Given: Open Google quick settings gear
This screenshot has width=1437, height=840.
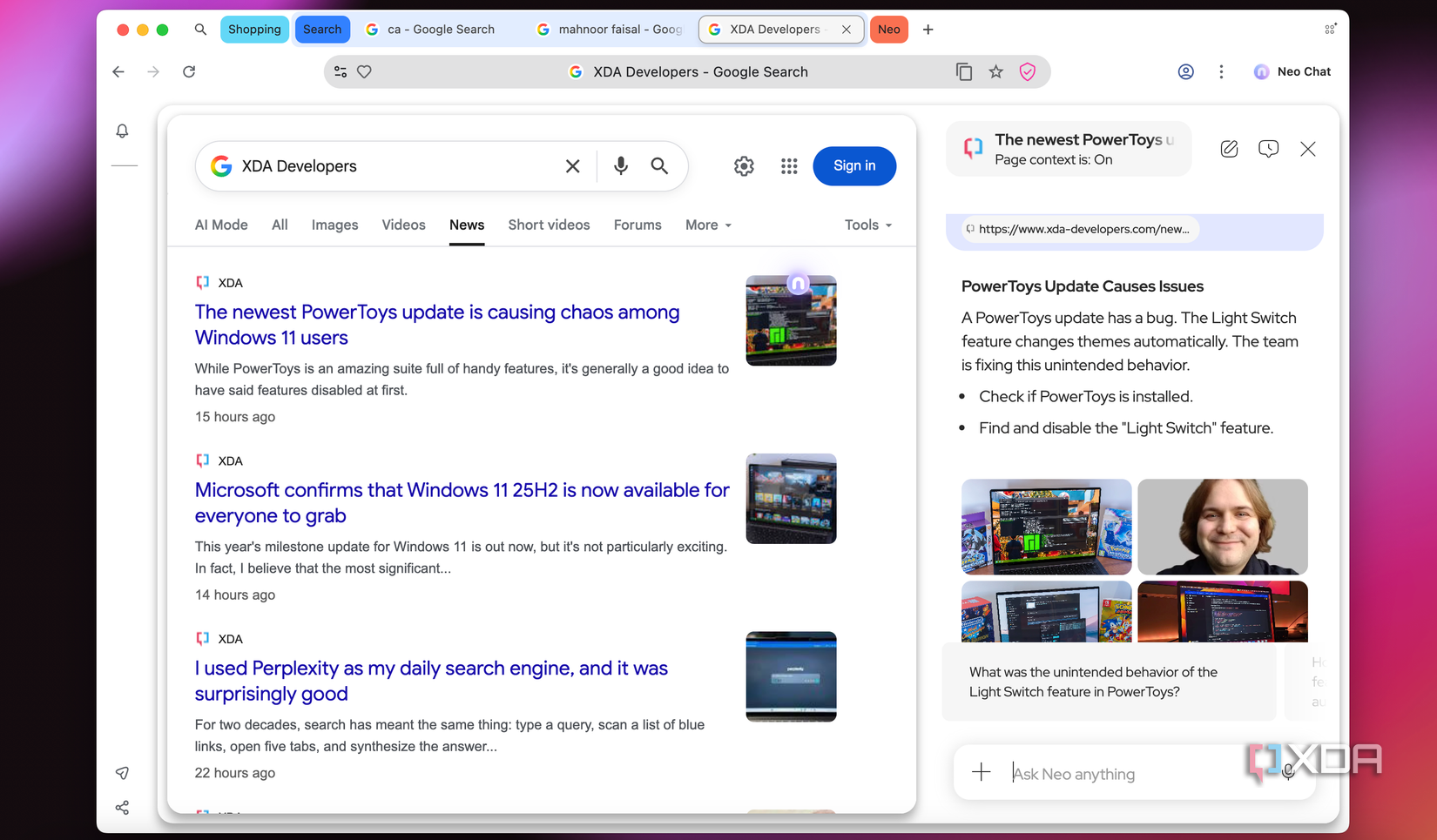Looking at the screenshot, I should point(744,166).
